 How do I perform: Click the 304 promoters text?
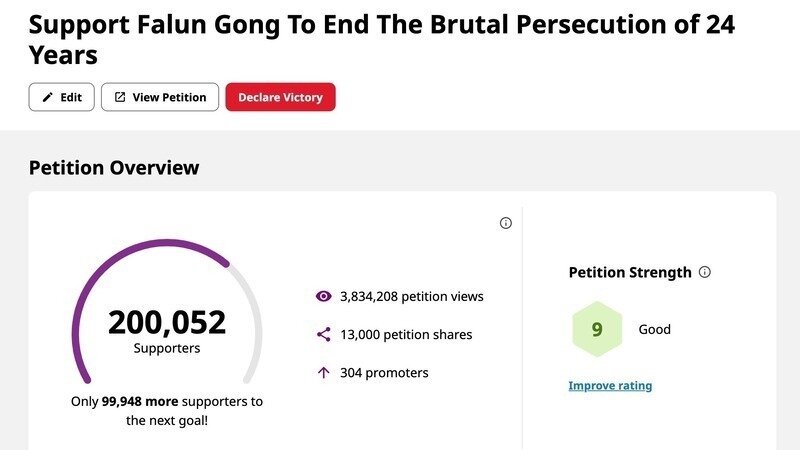click(384, 373)
